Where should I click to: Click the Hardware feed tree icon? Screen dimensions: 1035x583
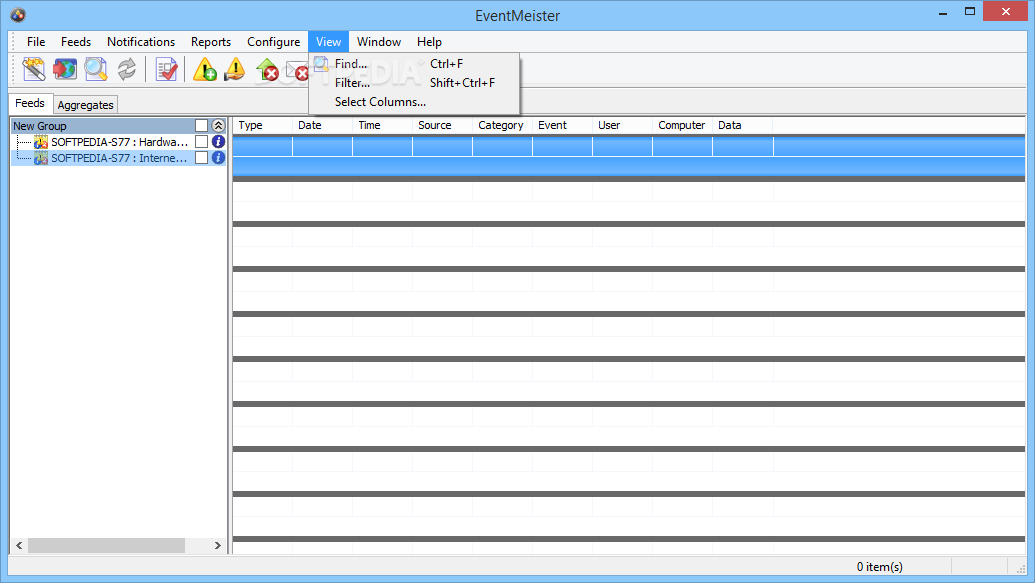[x=41, y=142]
